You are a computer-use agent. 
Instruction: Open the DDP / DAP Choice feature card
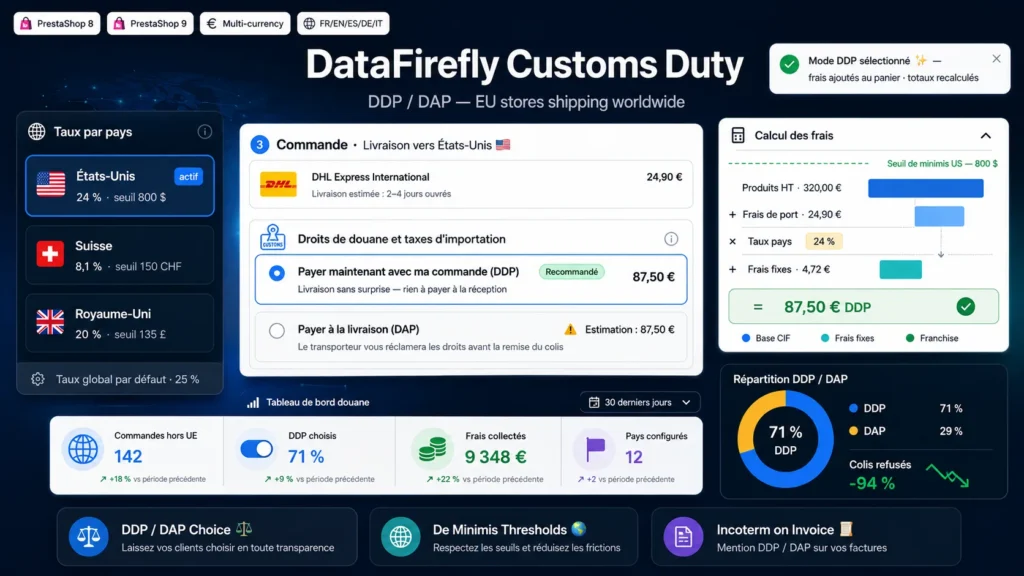click(207, 537)
